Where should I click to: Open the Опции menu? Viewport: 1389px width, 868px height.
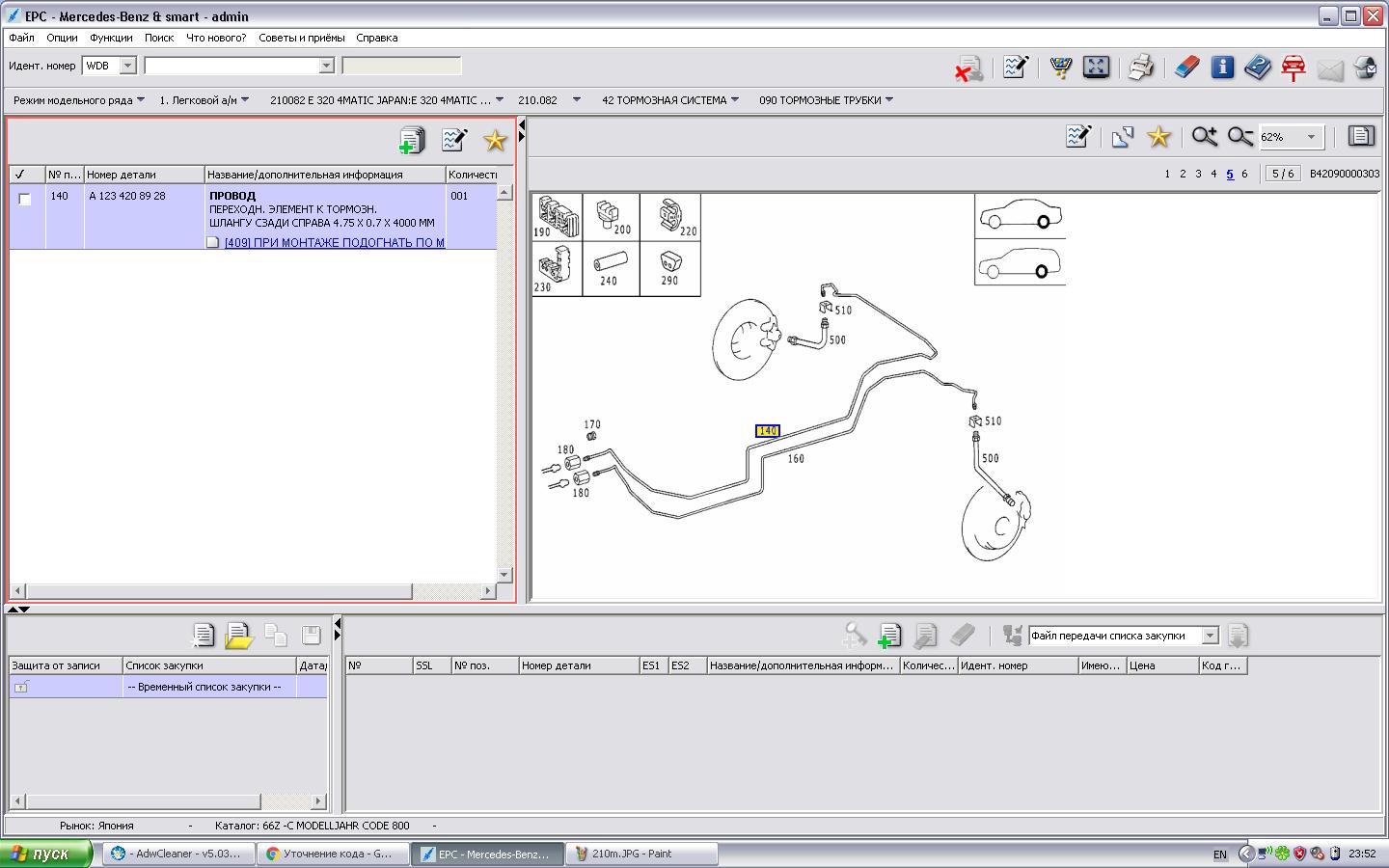click(x=62, y=38)
